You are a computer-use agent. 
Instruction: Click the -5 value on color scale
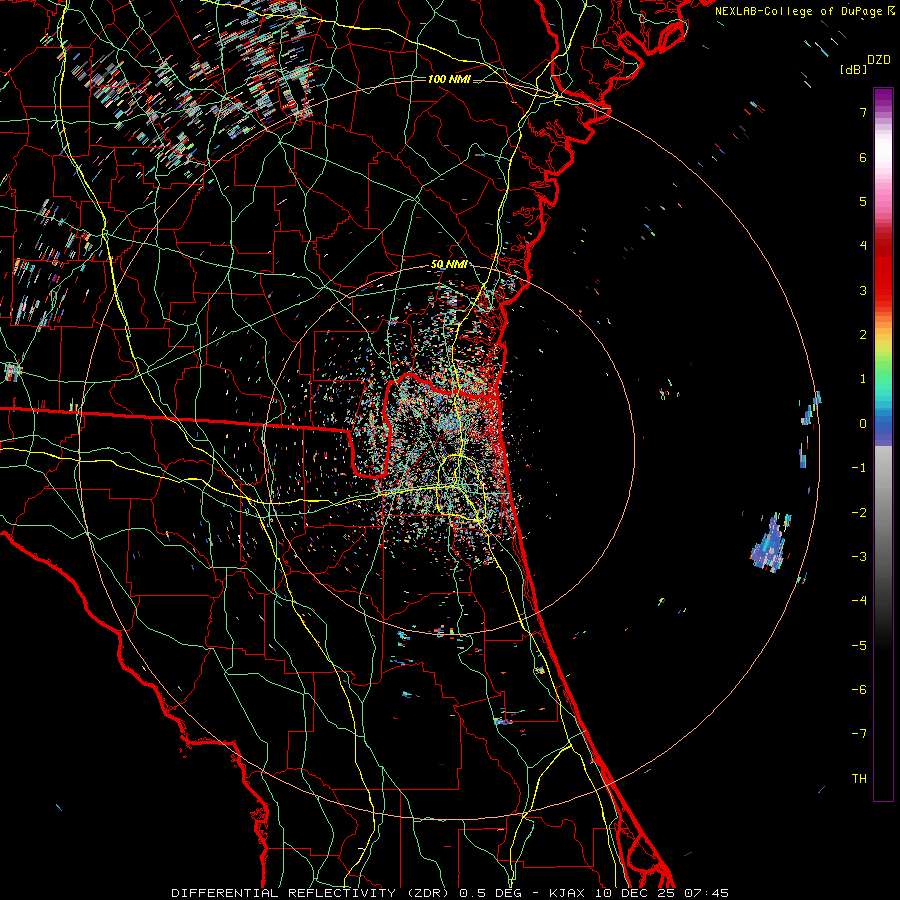(x=859, y=646)
